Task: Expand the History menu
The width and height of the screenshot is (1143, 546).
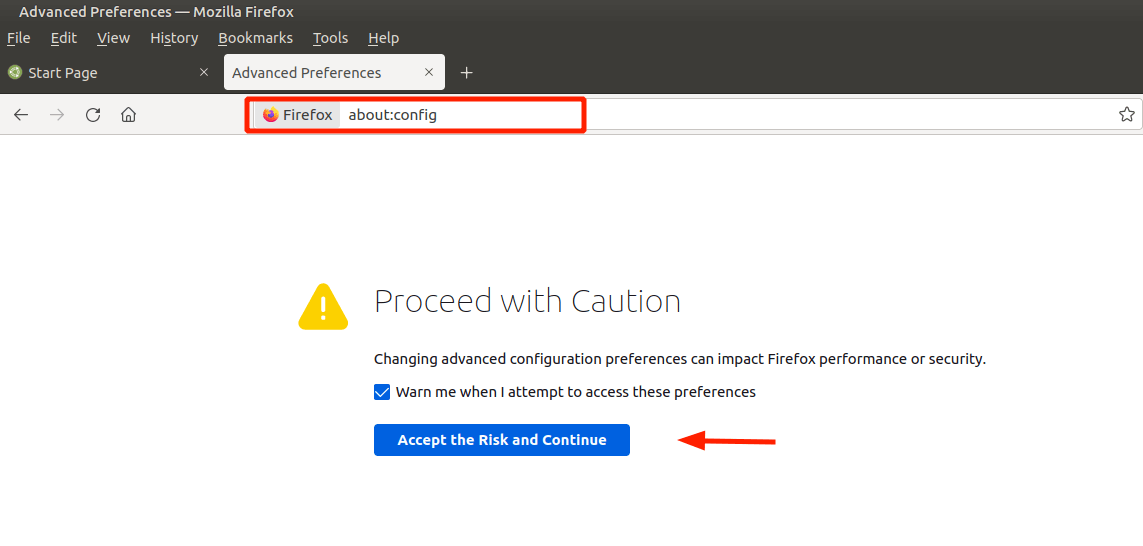Action: (x=174, y=38)
